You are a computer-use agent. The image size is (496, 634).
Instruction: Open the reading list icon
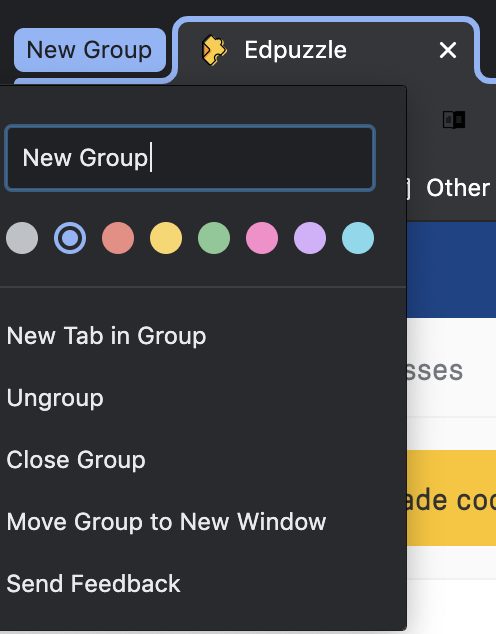click(454, 120)
